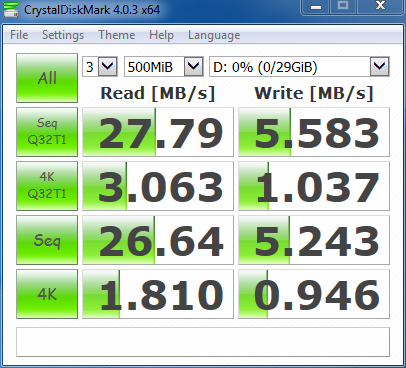The image size is (406, 368).
Task: Click the empty comment field at bottom
Action: coord(203,342)
